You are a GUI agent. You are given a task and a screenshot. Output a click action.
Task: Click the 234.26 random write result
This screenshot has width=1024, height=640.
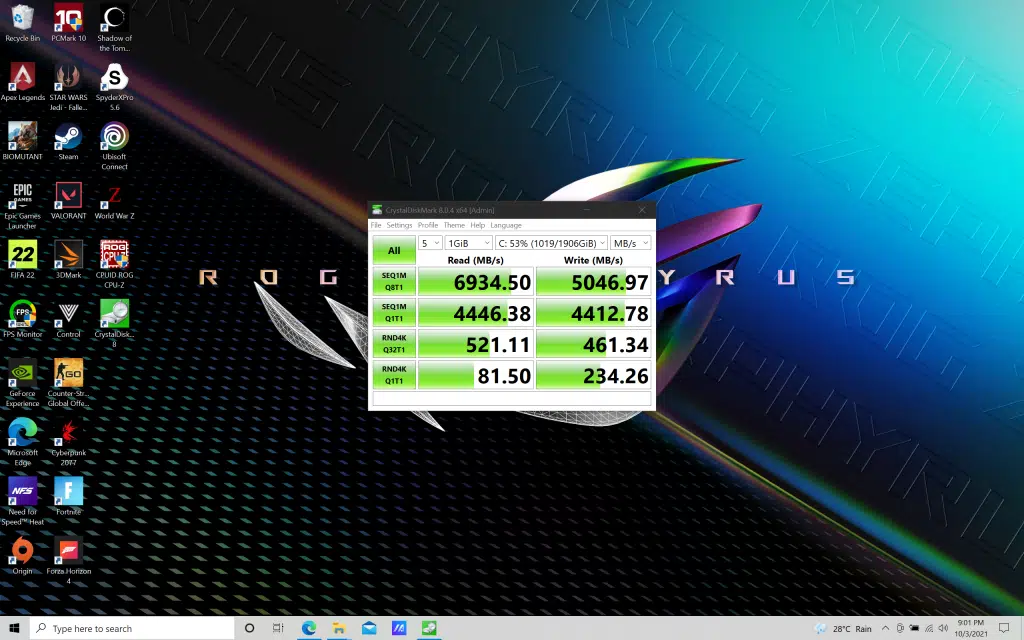[594, 376]
